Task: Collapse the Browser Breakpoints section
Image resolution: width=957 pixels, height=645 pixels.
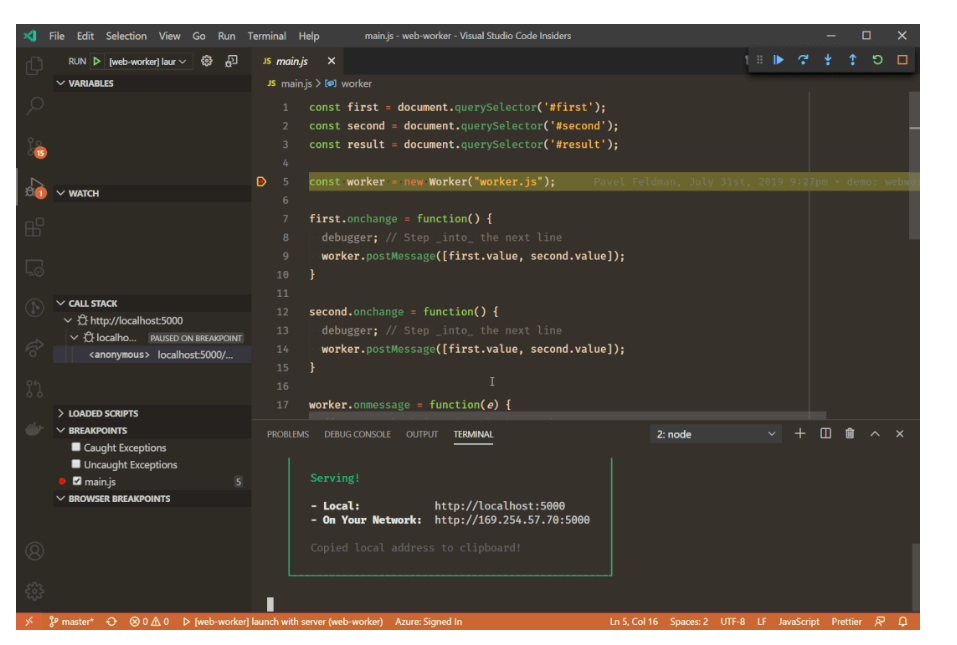Action: coord(153,499)
